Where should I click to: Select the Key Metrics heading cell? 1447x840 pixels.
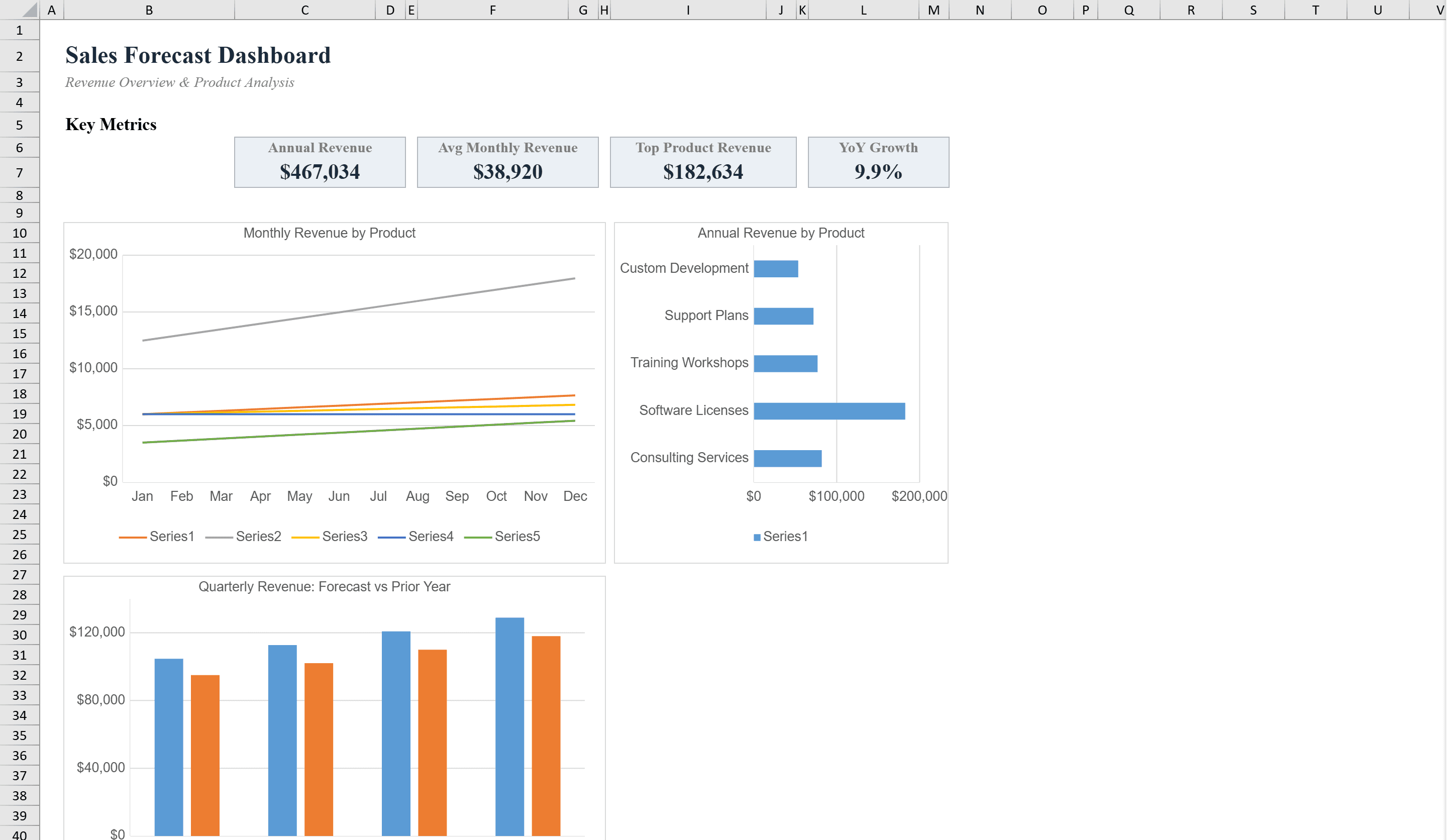[112, 124]
